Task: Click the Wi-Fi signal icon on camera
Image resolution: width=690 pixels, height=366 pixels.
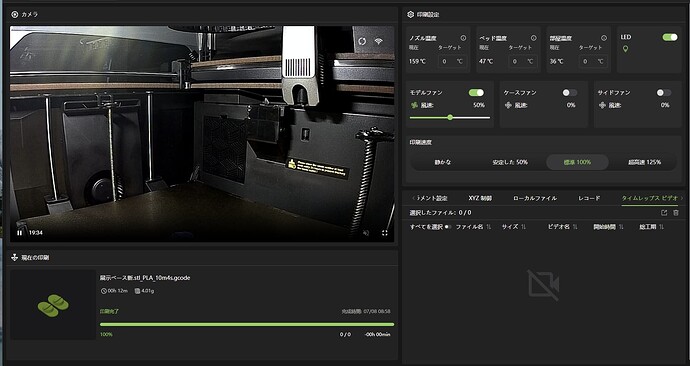Action: pyautogui.click(x=379, y=41)
